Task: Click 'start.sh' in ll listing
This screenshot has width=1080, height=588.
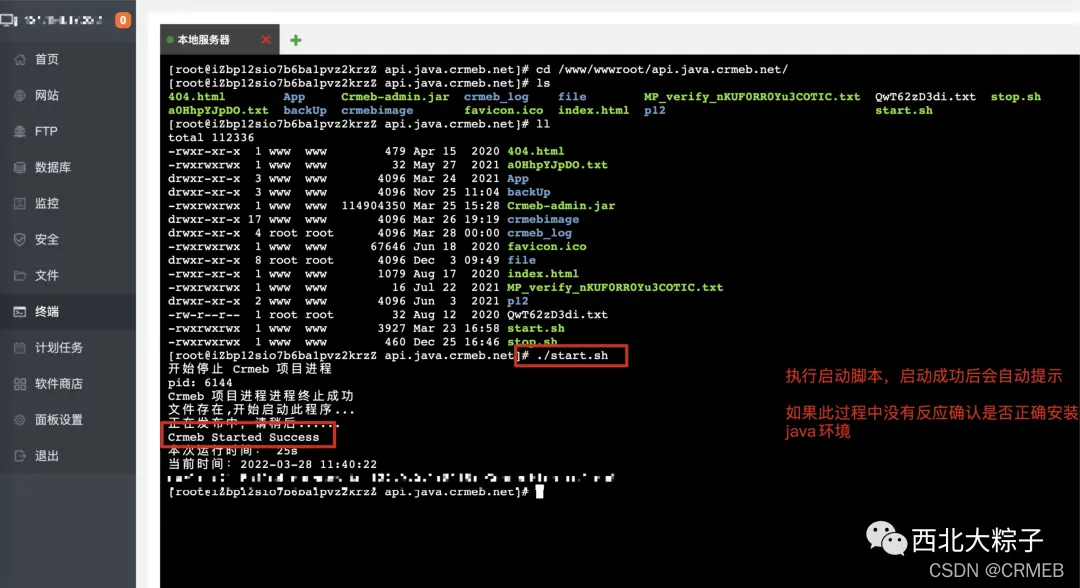Action: 536,328
